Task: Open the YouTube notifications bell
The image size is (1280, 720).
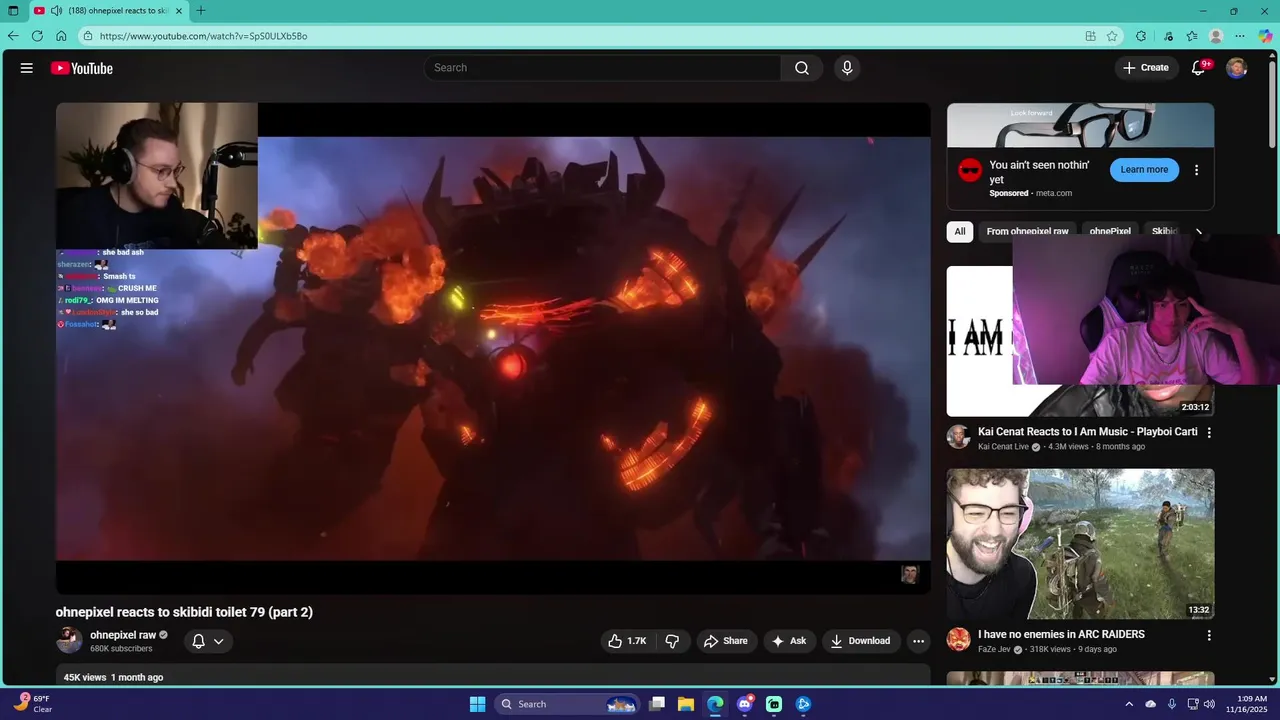Action: click(1199, 68)
